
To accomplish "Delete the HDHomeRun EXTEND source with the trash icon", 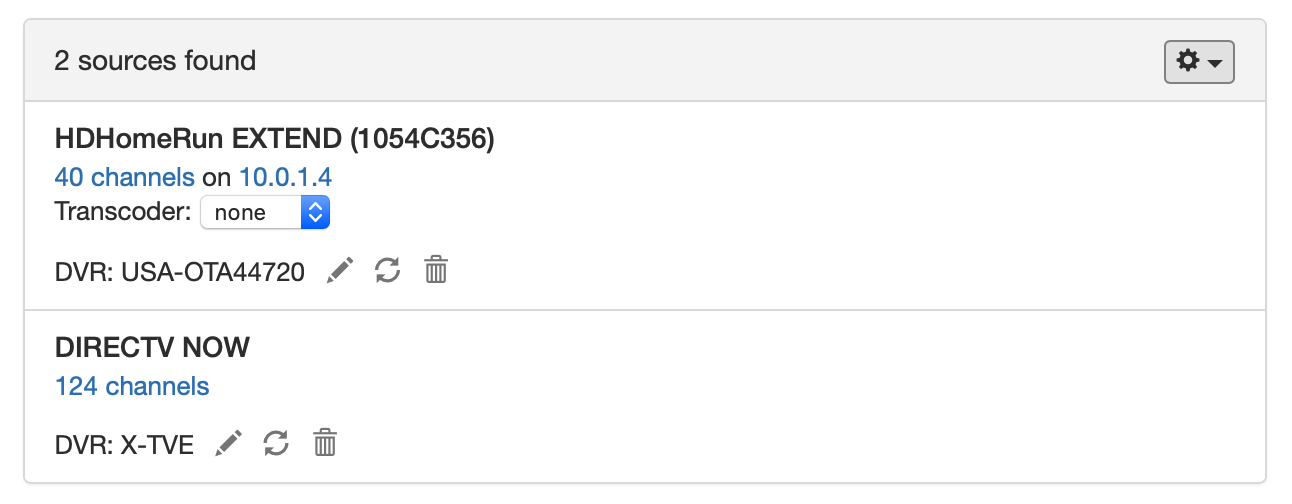I will 436,270.
